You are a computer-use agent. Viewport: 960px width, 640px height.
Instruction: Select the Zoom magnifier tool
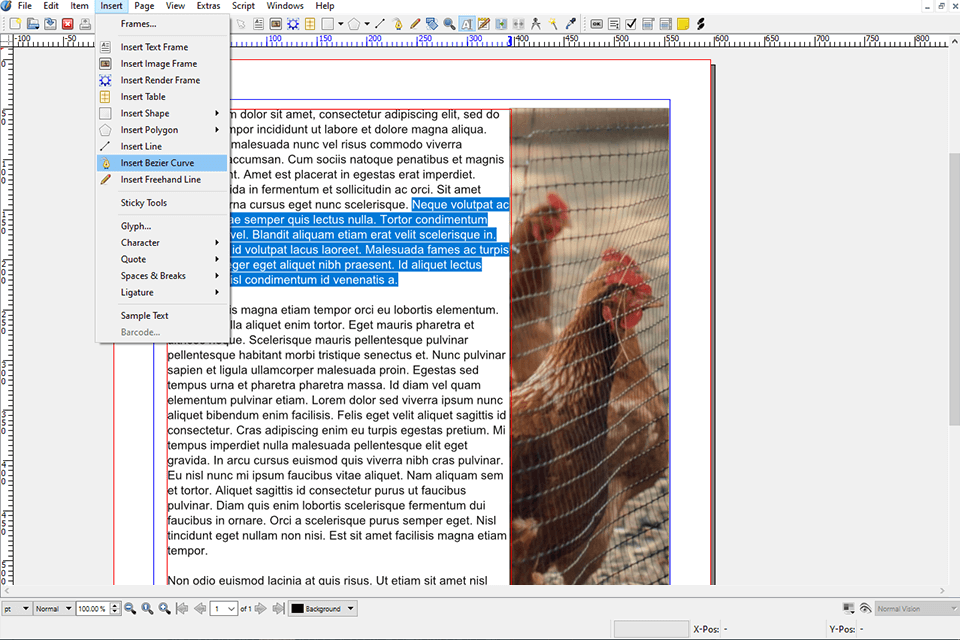point(448,24)
